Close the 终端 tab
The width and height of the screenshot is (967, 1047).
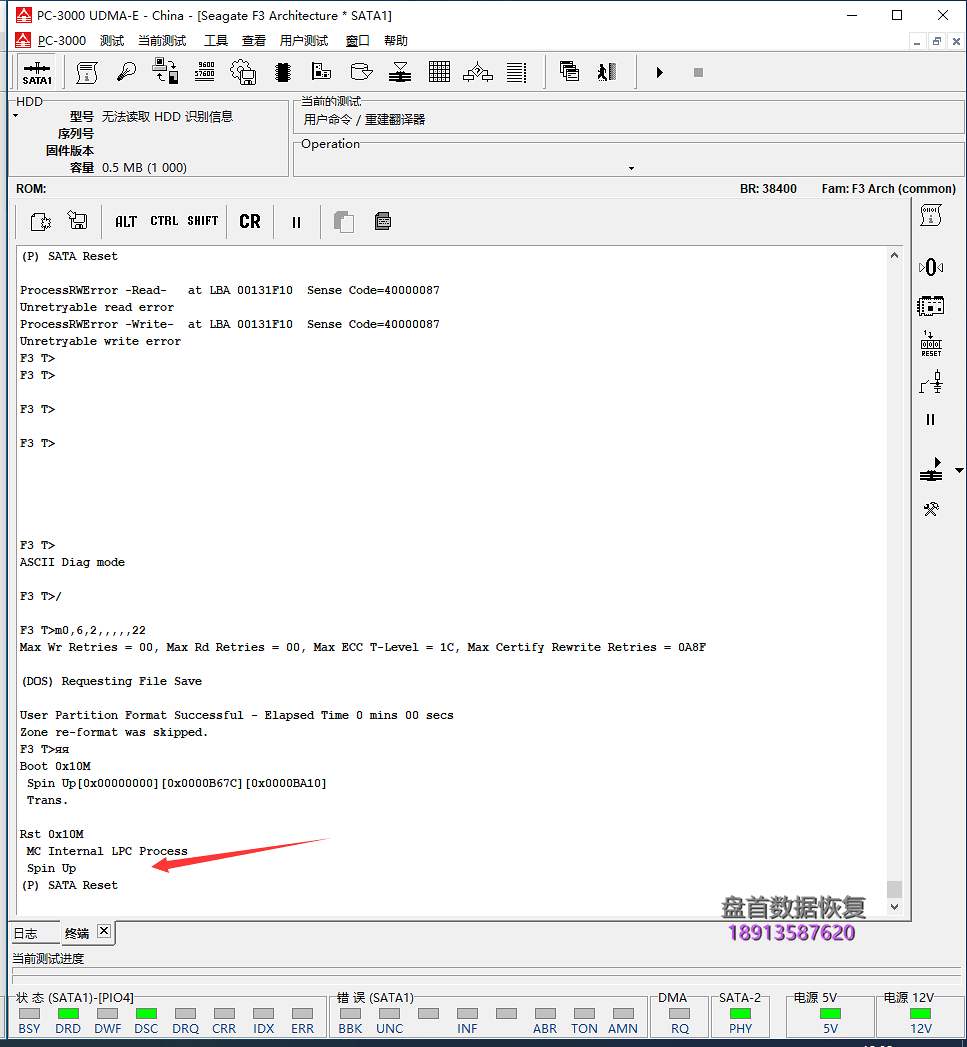click(104, 931)
